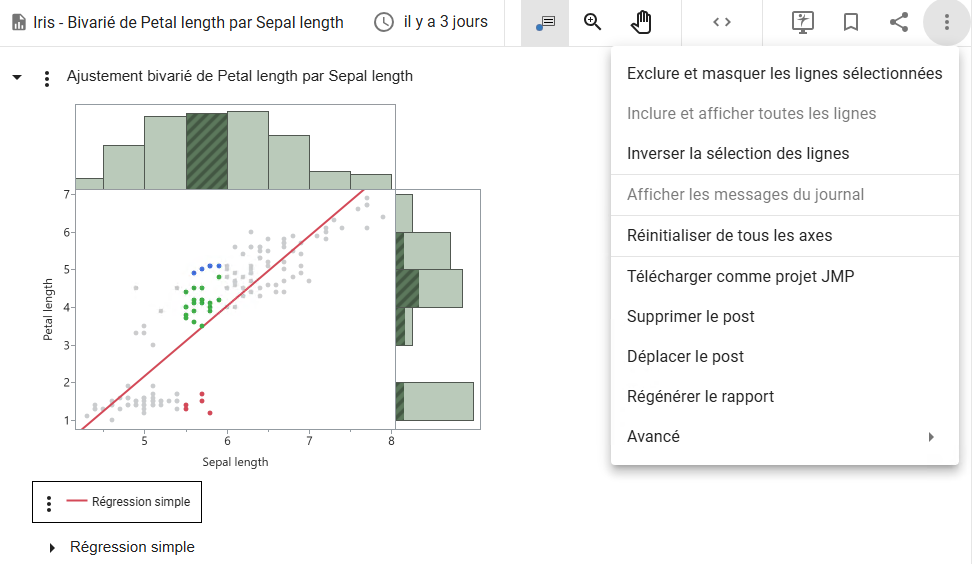Screen dimensions: 972x564
Task: Click Télécharger comme projet JMP
Action: click(740, 277)
